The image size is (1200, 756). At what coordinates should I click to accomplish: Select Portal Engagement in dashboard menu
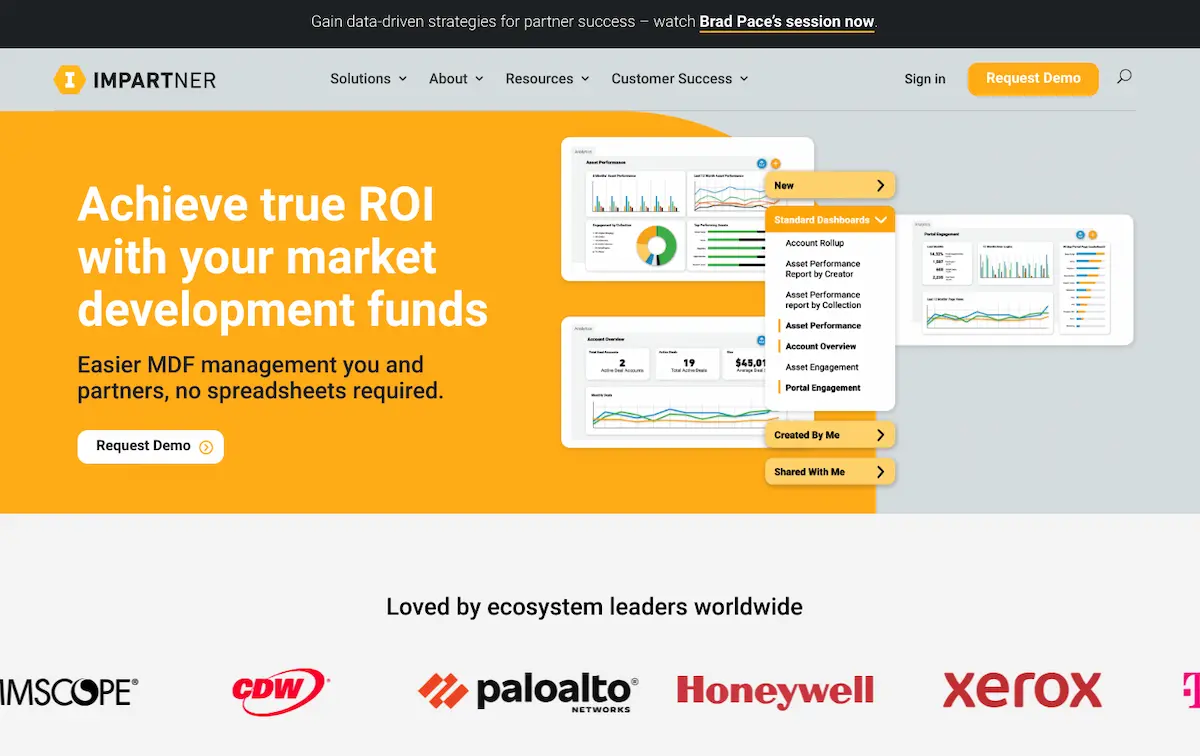click(x=823, y=388)
